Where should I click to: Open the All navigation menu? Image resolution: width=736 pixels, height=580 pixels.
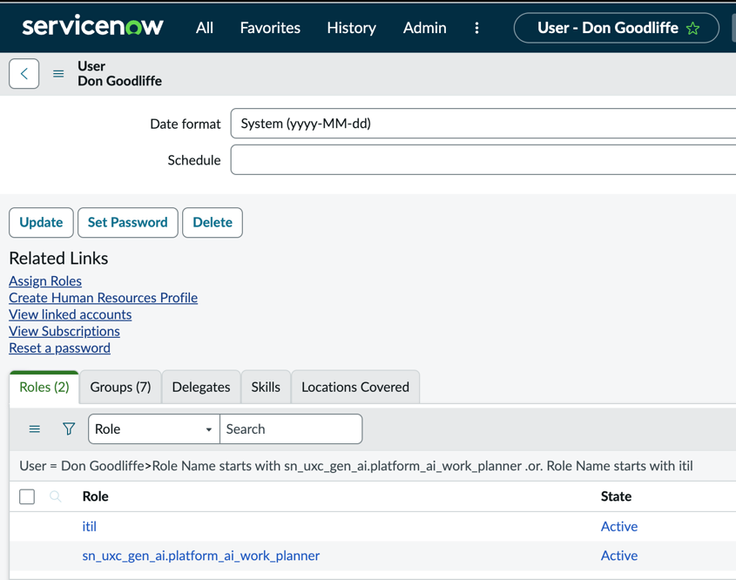pos(205,28)
